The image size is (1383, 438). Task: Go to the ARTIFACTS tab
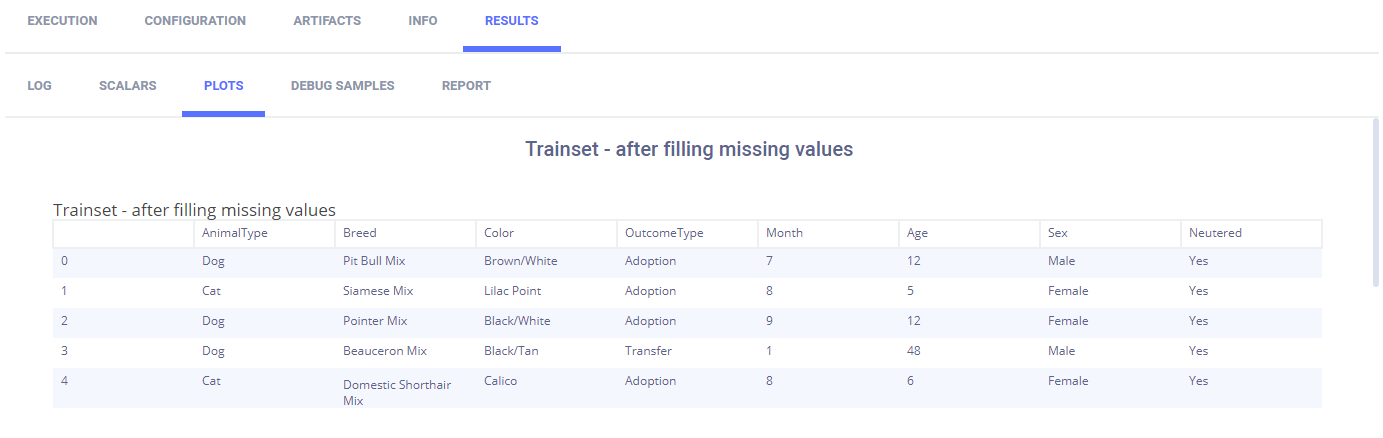pos(327,21)
